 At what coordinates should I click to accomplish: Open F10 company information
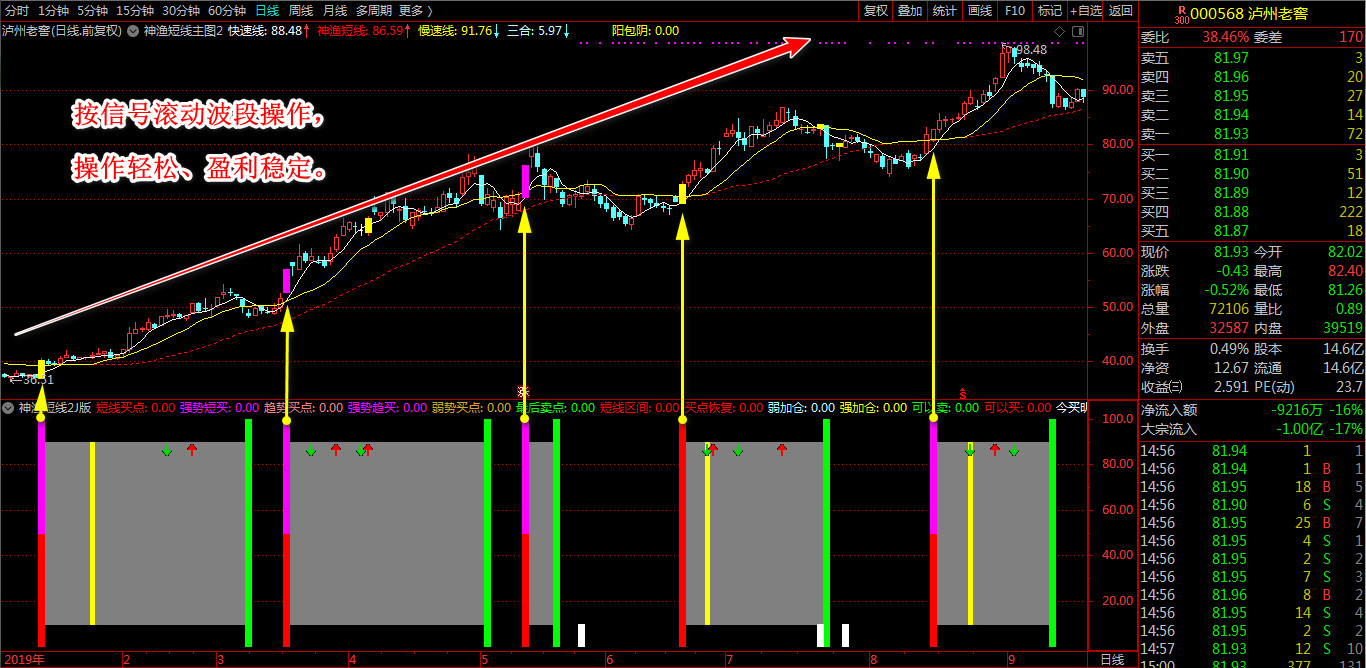1015,10
